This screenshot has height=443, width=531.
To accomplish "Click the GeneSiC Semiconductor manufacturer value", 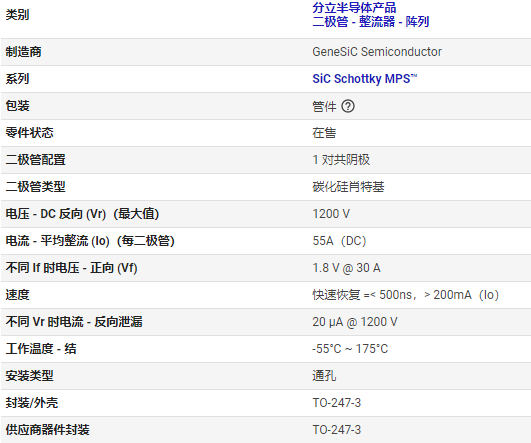I will point(377,52).
